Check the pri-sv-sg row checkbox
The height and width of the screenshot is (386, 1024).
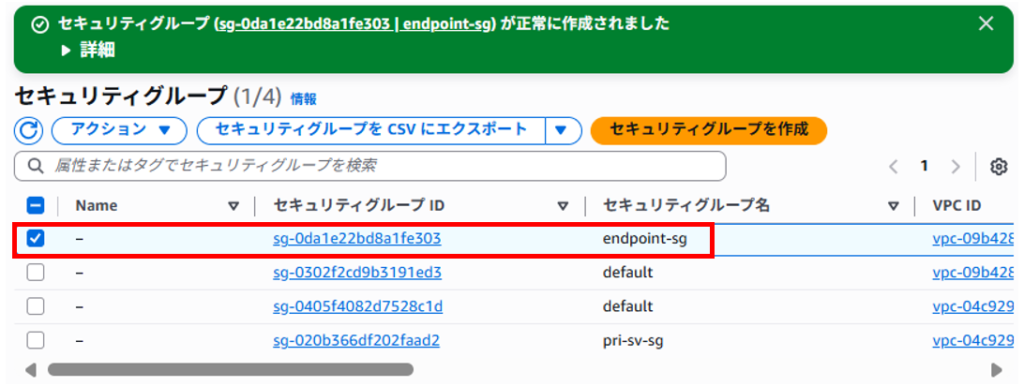click(35, 340)
